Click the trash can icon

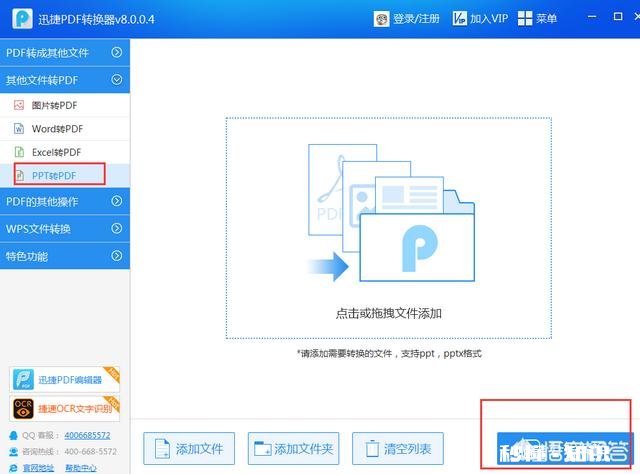[372, 449]
